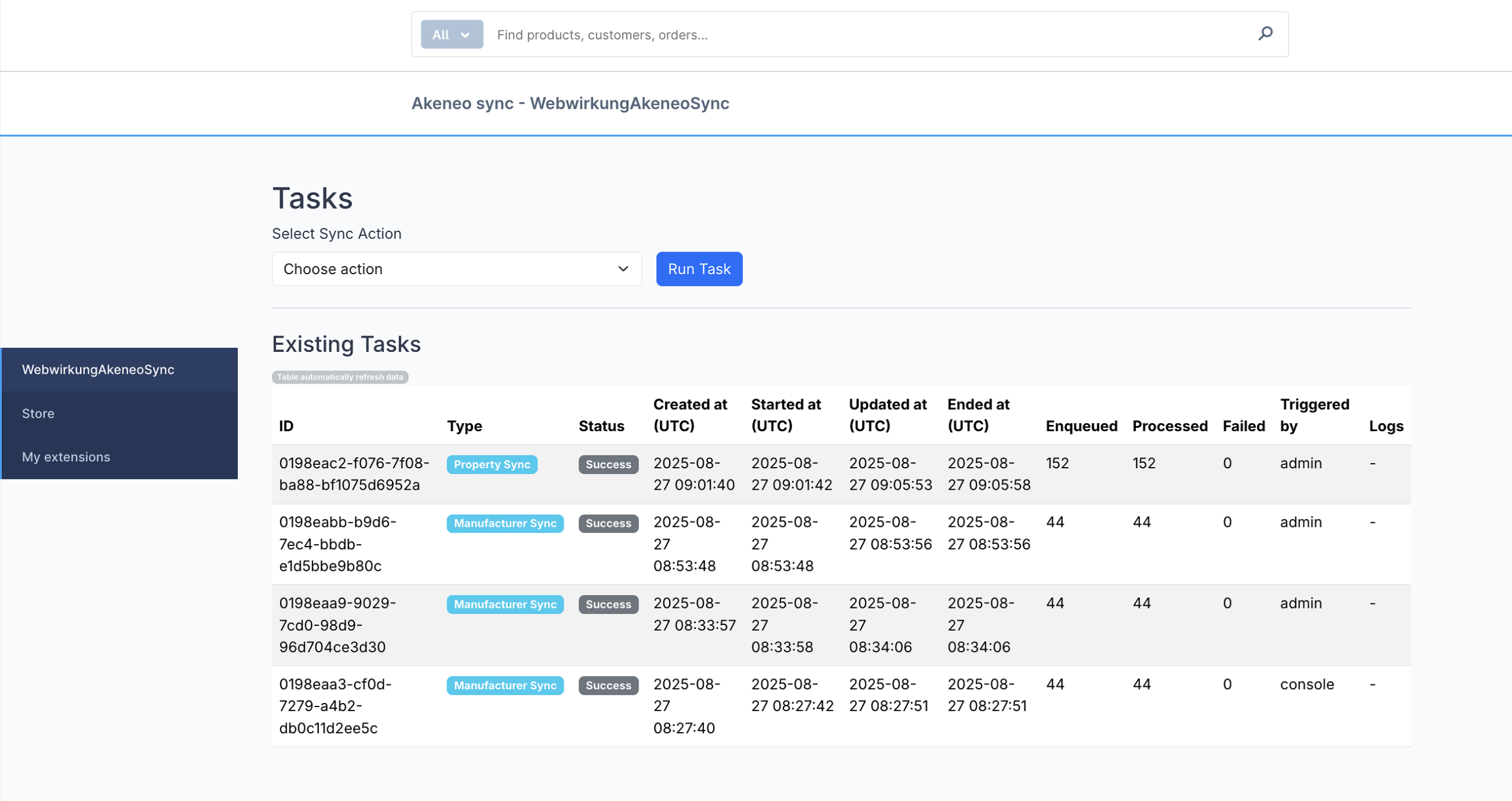Click the Run Task button
Viewport: 1512px width, 801px height.
pos(699,269)
